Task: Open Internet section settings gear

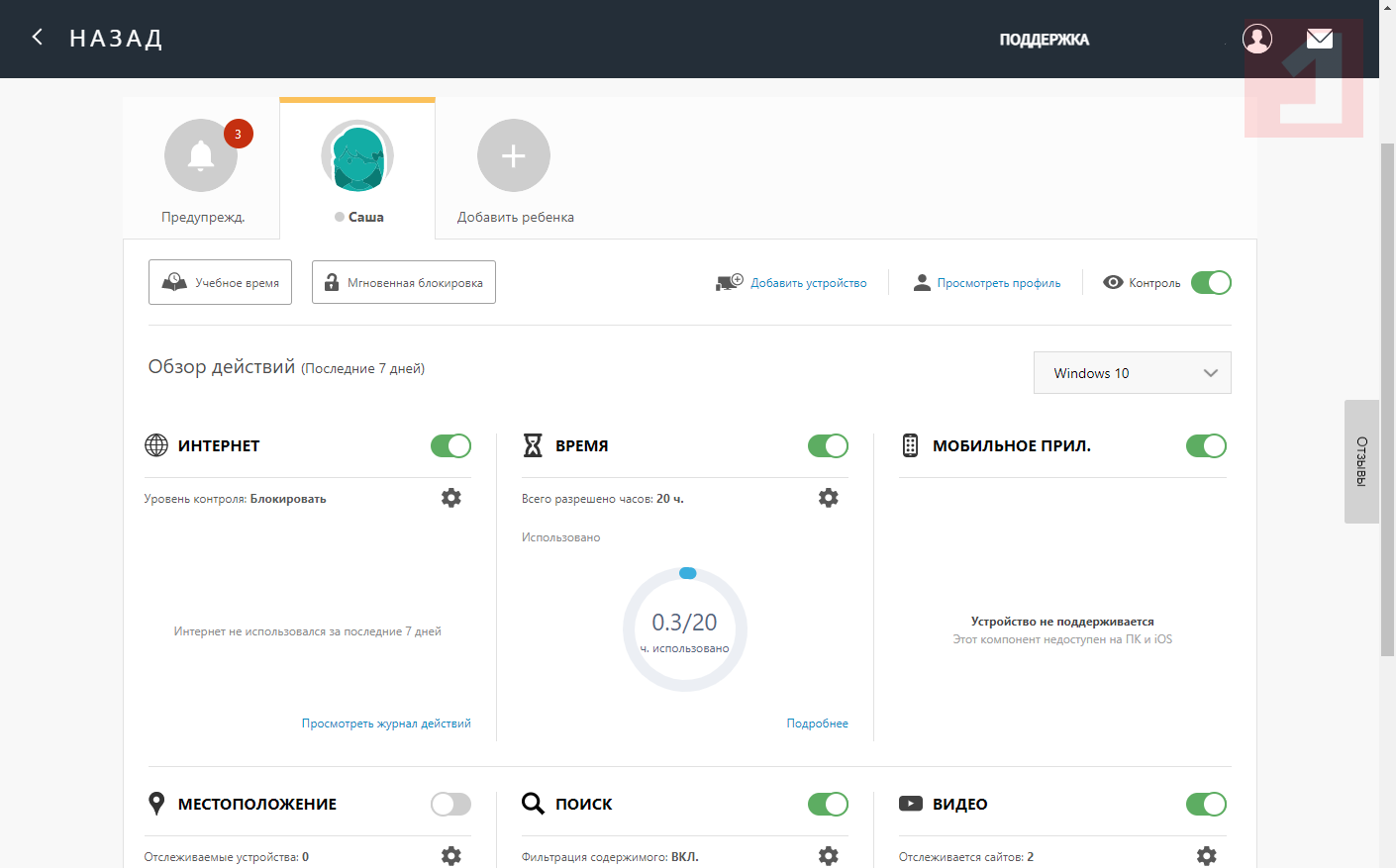Action: [x=451, y=498]
